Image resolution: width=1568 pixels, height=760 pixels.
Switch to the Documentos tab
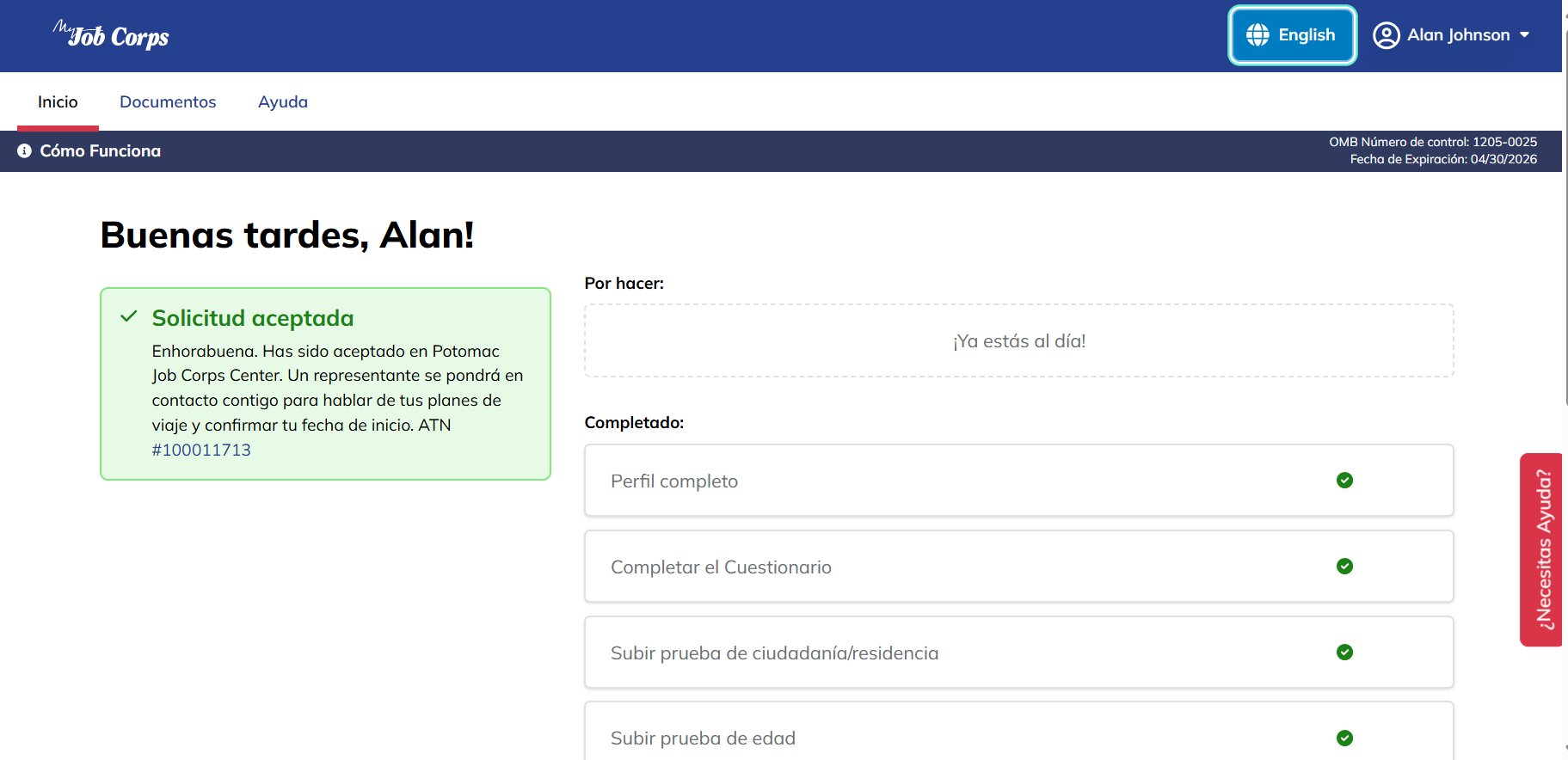(168, 101)
